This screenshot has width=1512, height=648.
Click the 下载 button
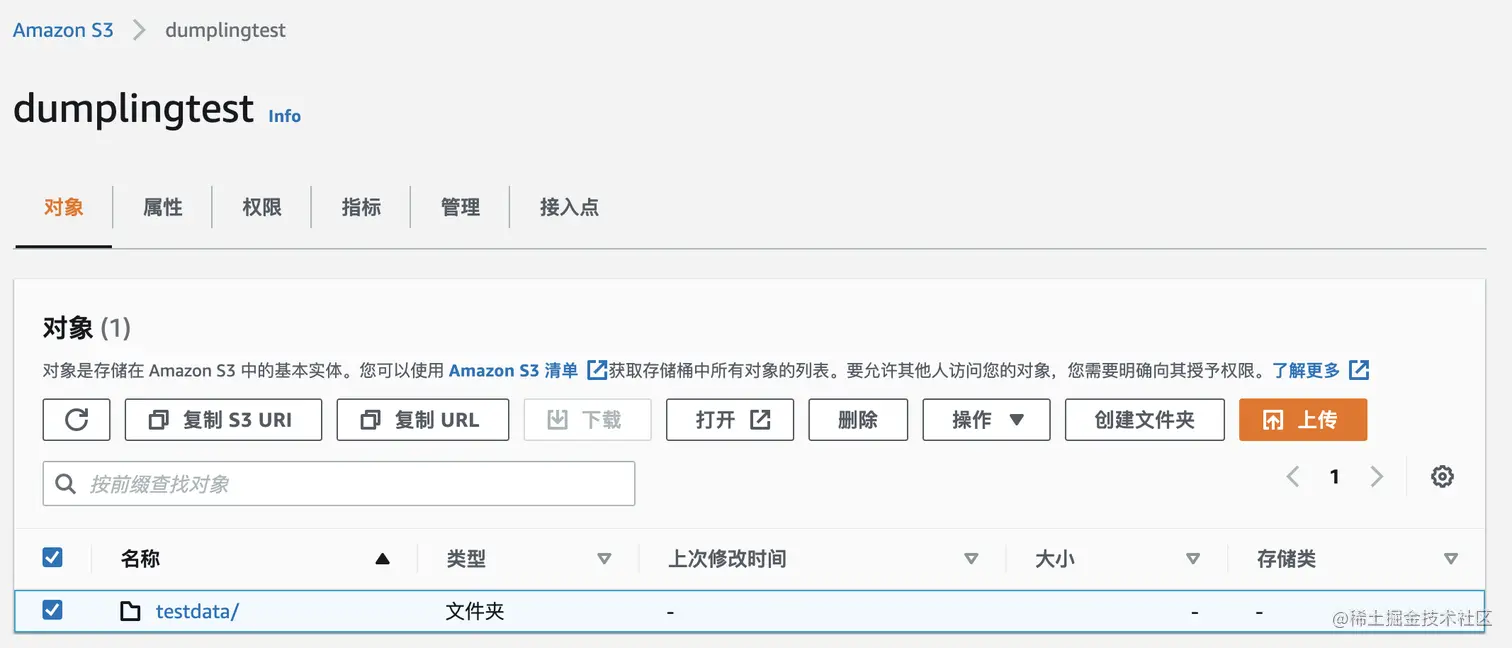[588, 420]
